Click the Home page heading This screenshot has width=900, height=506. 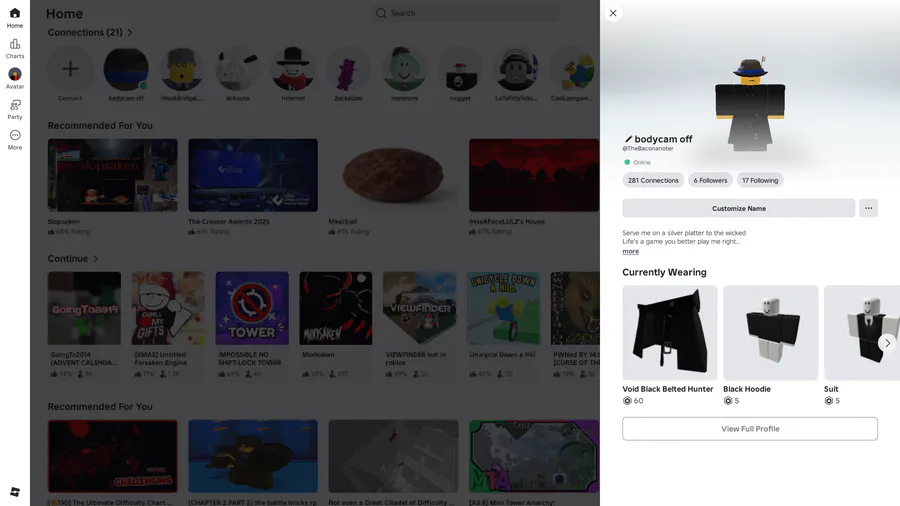point(64,14)
